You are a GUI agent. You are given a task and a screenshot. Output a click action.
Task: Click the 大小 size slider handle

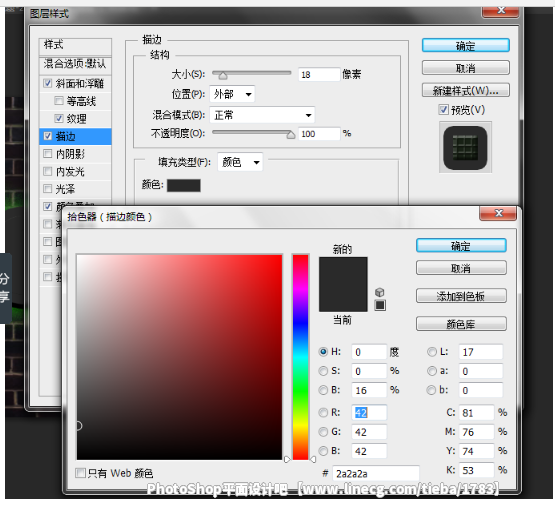point(223,75)
